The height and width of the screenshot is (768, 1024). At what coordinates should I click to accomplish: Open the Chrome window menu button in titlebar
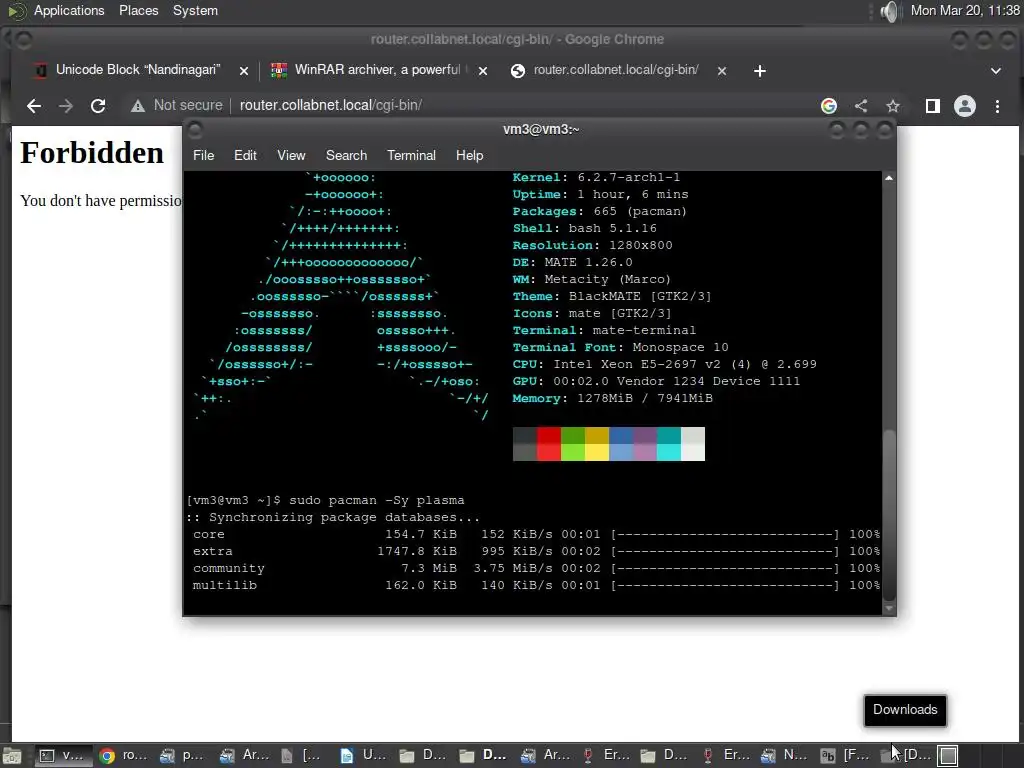point(22,40)
